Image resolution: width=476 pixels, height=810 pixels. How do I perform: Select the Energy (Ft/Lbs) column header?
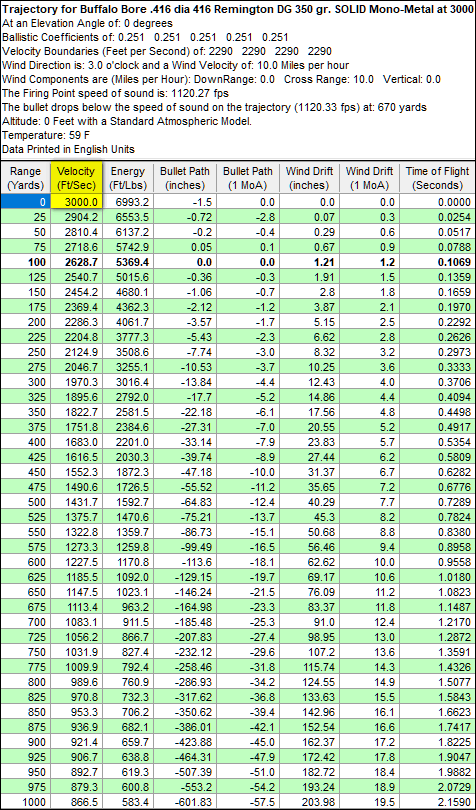[128, 178]
